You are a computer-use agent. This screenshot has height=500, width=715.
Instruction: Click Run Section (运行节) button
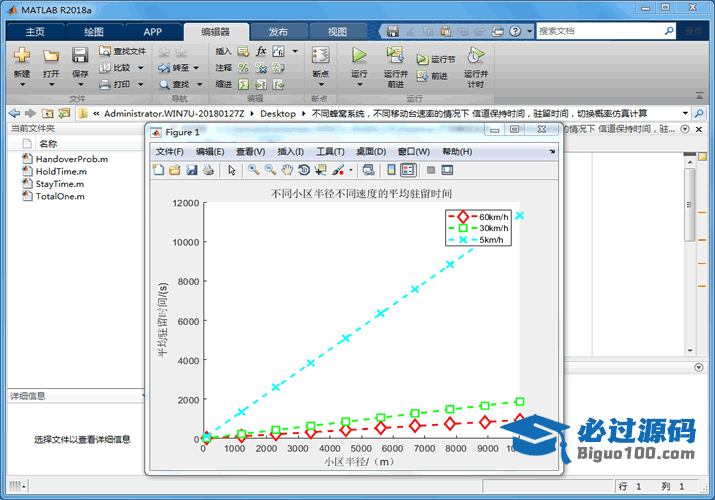click(x=436, y=59)
